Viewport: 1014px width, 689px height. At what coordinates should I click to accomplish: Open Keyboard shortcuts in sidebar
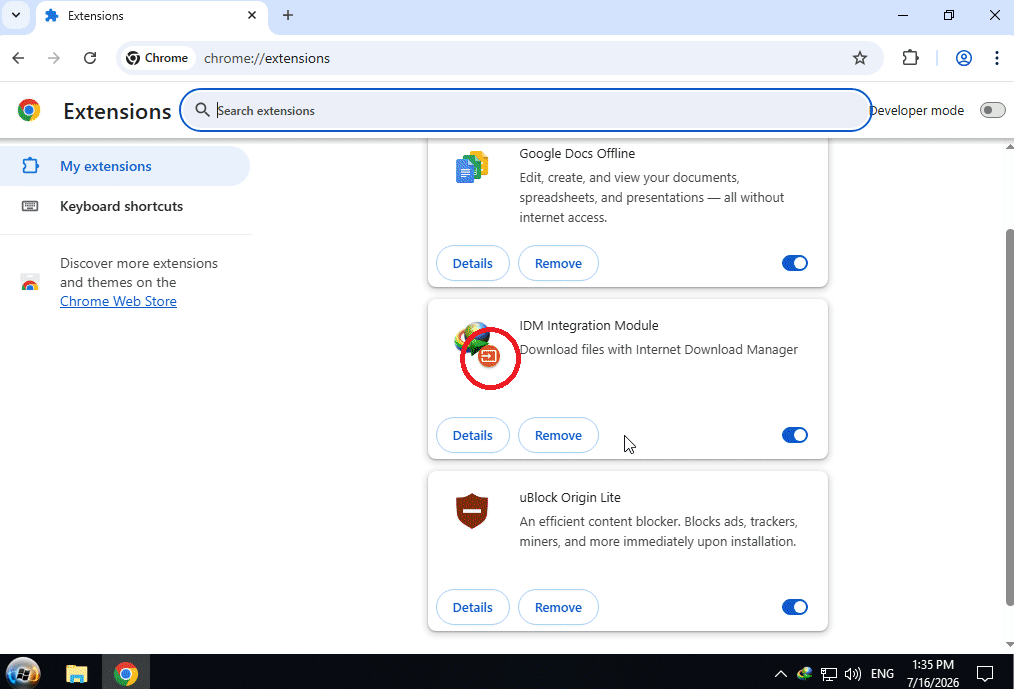[122, 206]
